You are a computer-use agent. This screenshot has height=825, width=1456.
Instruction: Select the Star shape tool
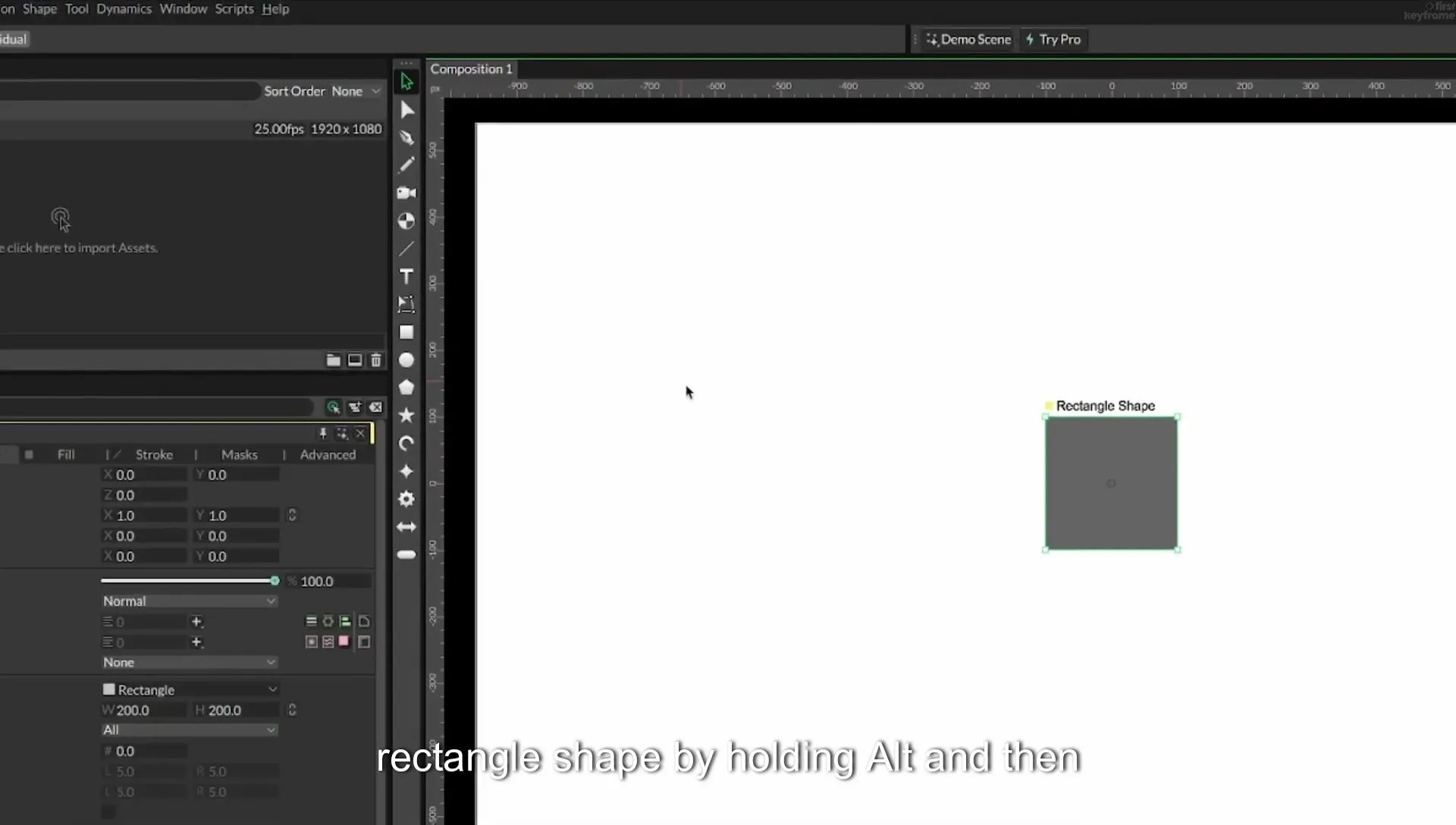[x=406, y=416]
